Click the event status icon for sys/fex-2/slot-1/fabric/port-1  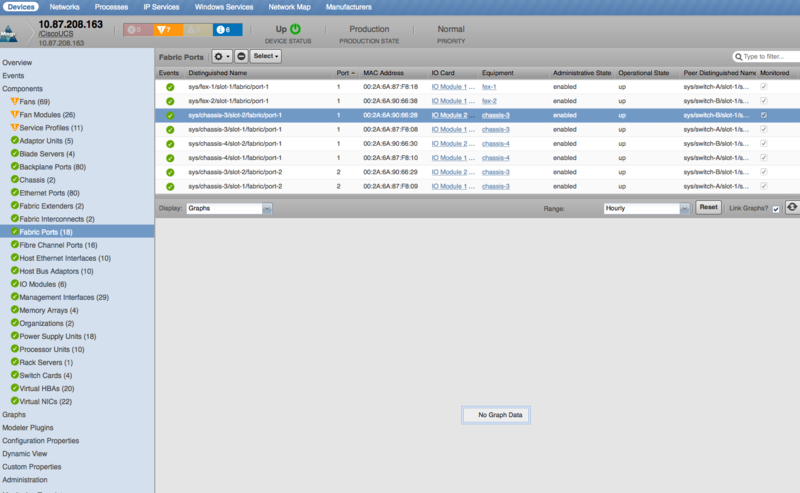click(170, 102)
